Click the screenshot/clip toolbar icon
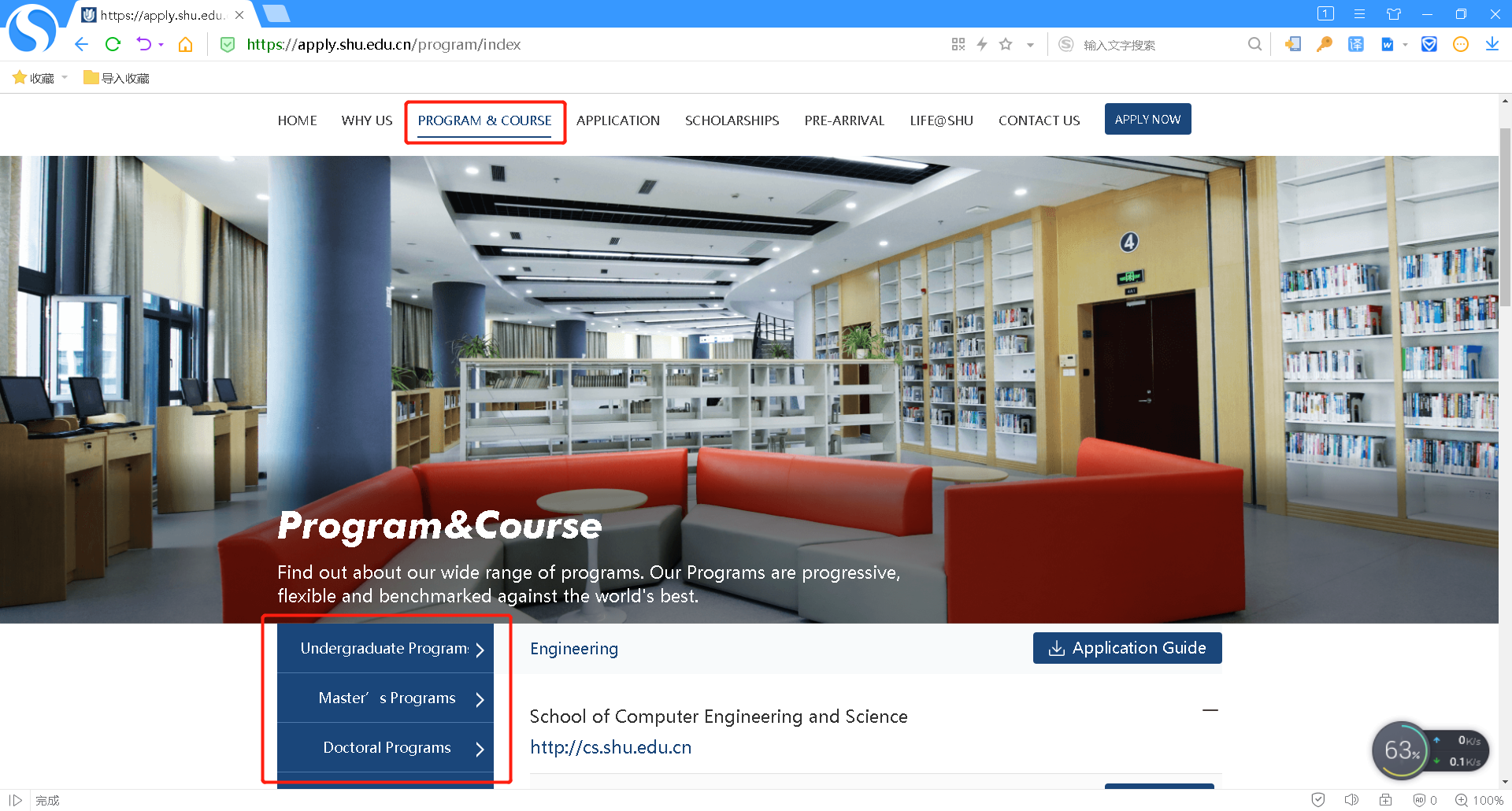The height and width of the screenshot is (811, 1512). (1293, 45)
